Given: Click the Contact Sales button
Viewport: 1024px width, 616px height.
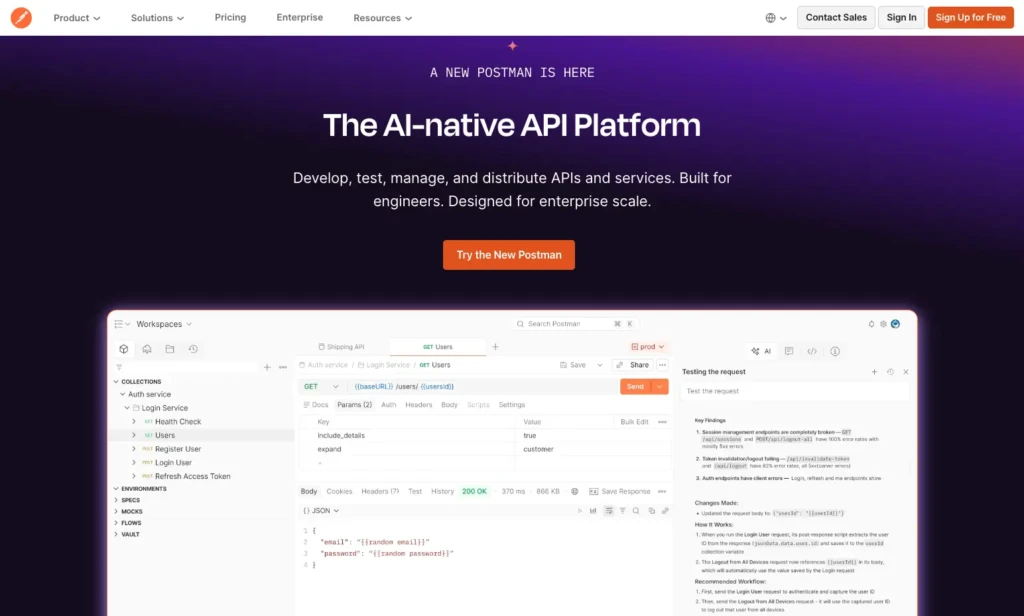Looking at the screenshot, I should tap(836, 18).
